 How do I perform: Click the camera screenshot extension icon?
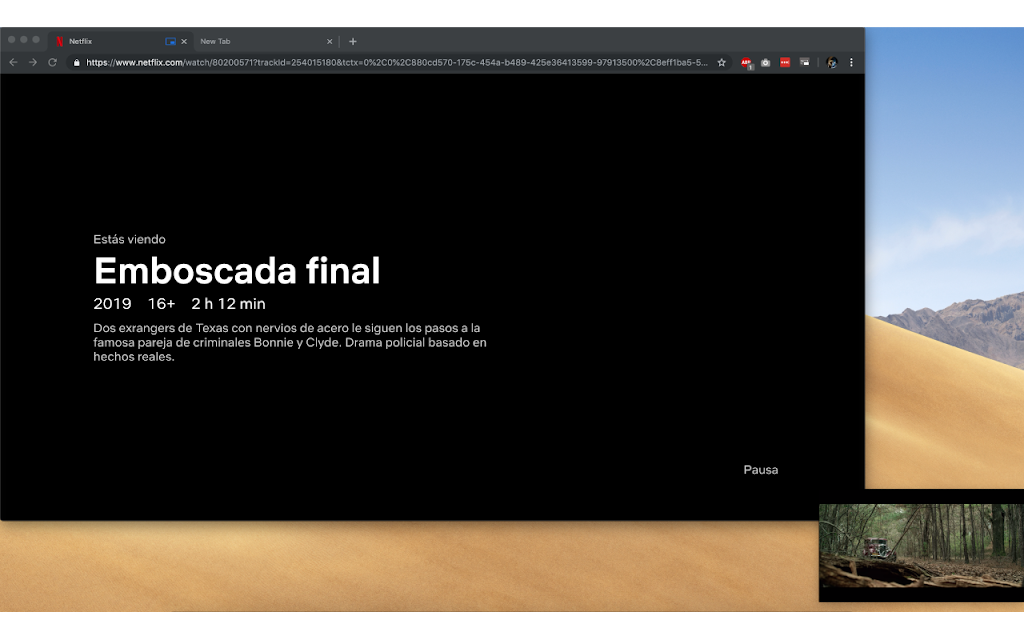pyautogui.click(x=765, y=63)
